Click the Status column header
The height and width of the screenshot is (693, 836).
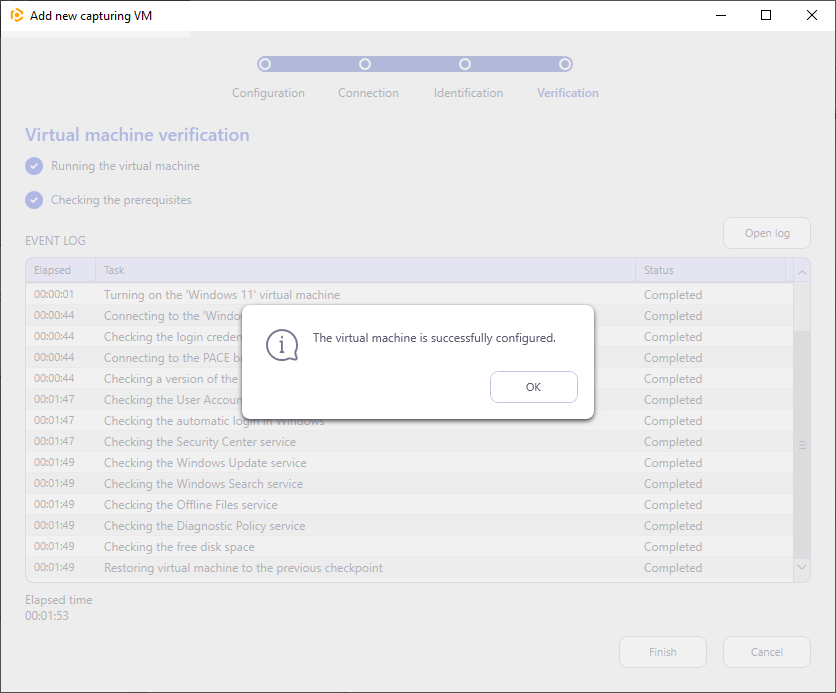(711, 270)
